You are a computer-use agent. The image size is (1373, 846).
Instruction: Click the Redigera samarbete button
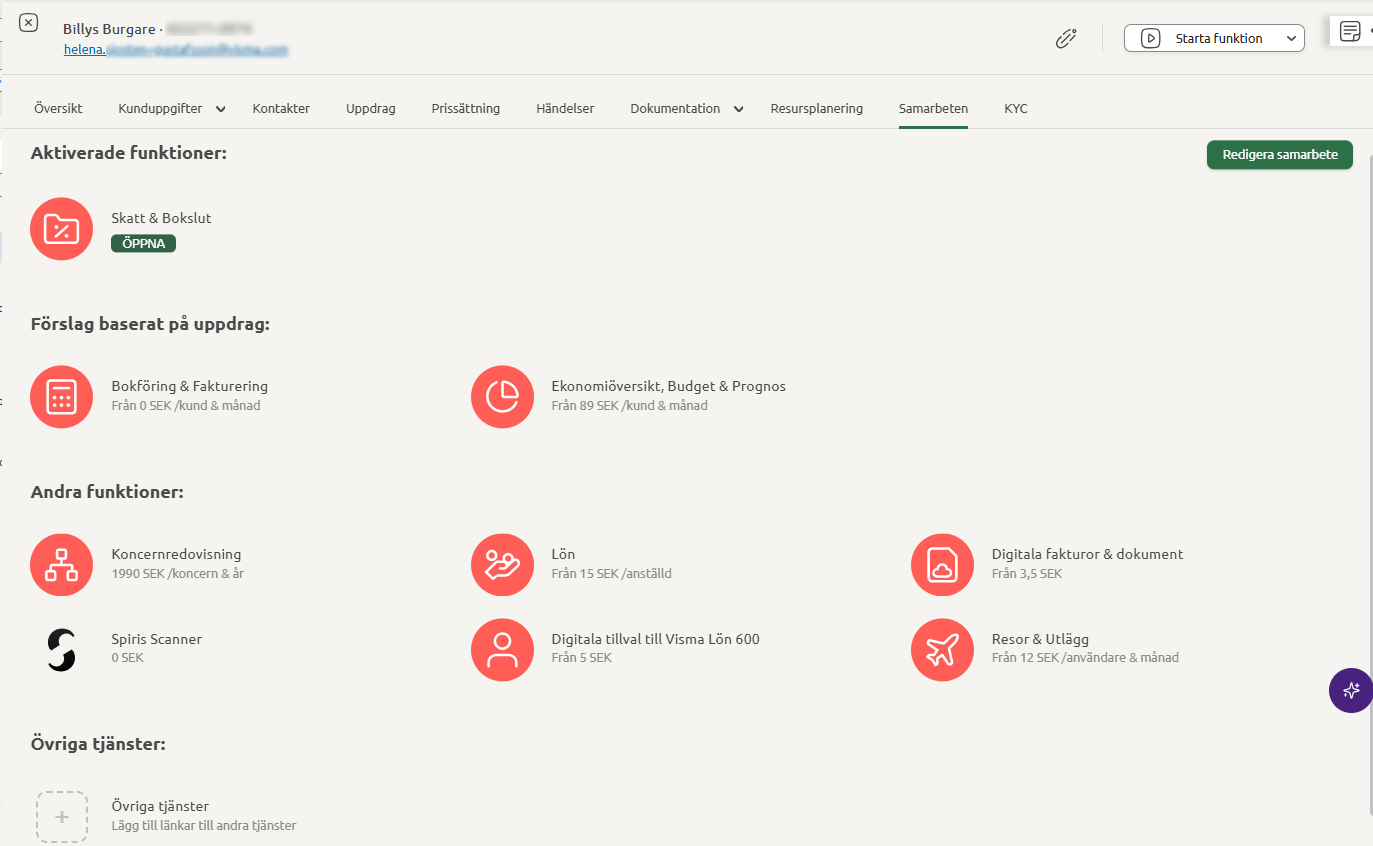(x=1279, y=155)
